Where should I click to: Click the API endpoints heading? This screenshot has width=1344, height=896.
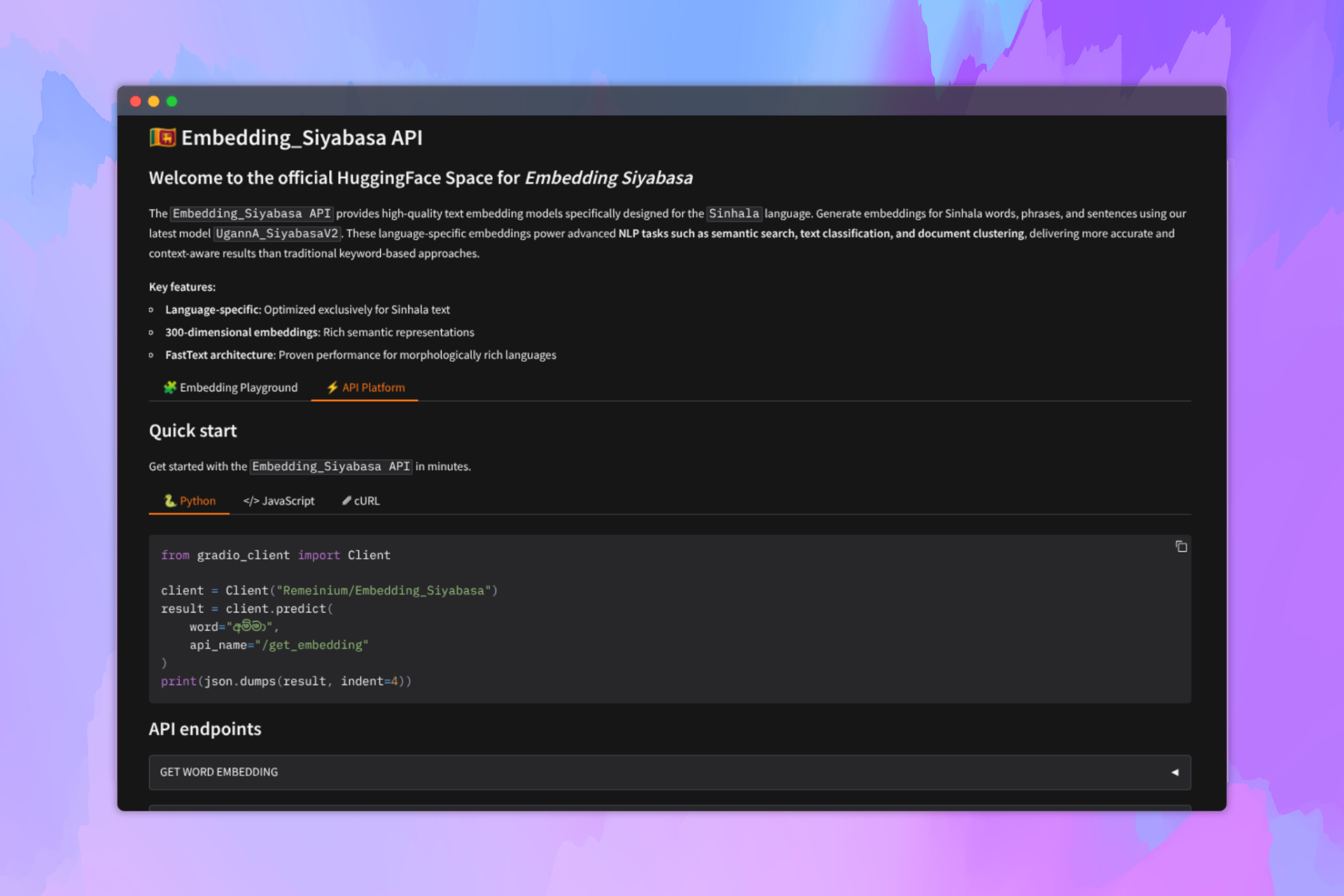(x=205, y=729)
